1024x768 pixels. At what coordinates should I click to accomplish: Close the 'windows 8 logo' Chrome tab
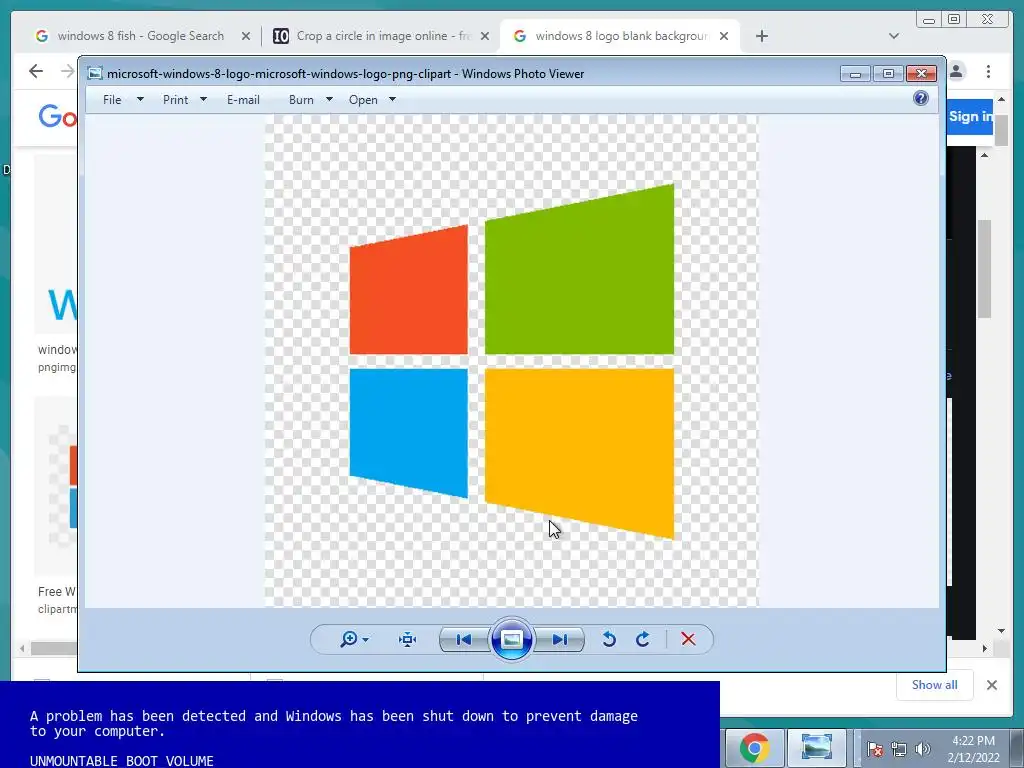pyautogui.click(x=724, y=37)
